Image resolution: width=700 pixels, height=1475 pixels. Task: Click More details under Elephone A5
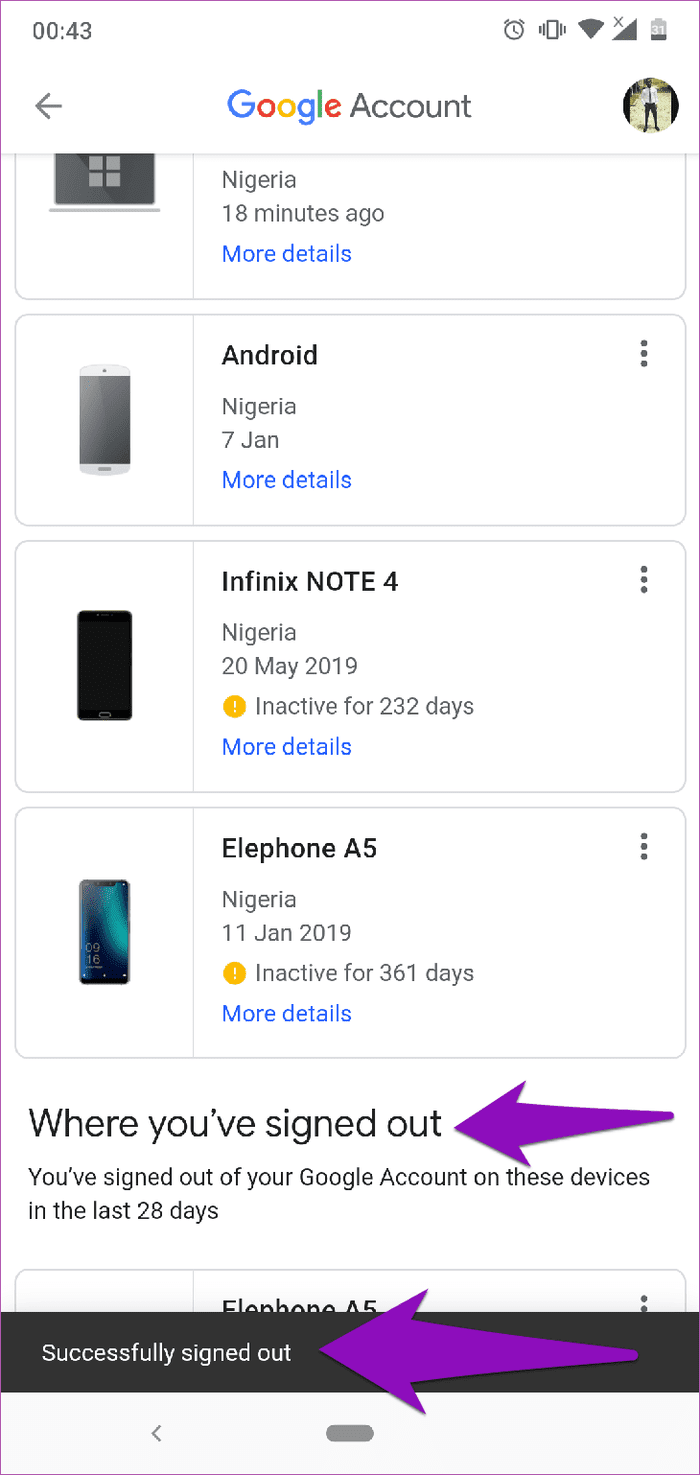[x=287, y=1014]
